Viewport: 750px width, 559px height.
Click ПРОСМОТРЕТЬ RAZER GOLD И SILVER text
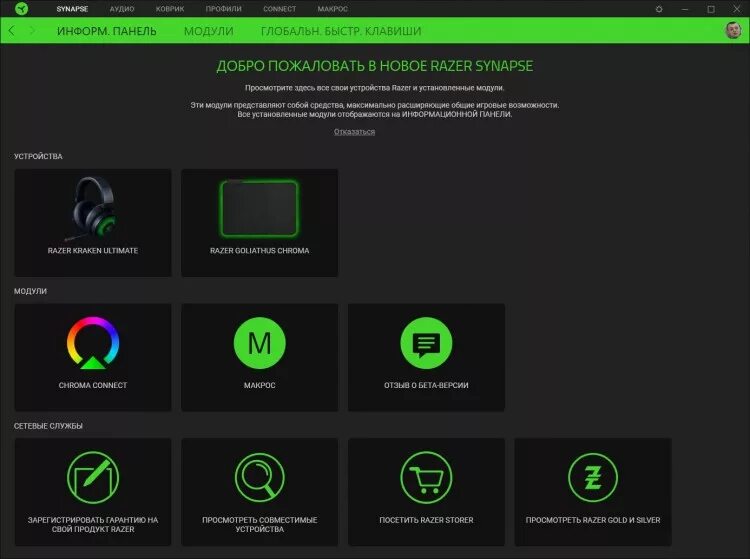click(x=593, y=520)
